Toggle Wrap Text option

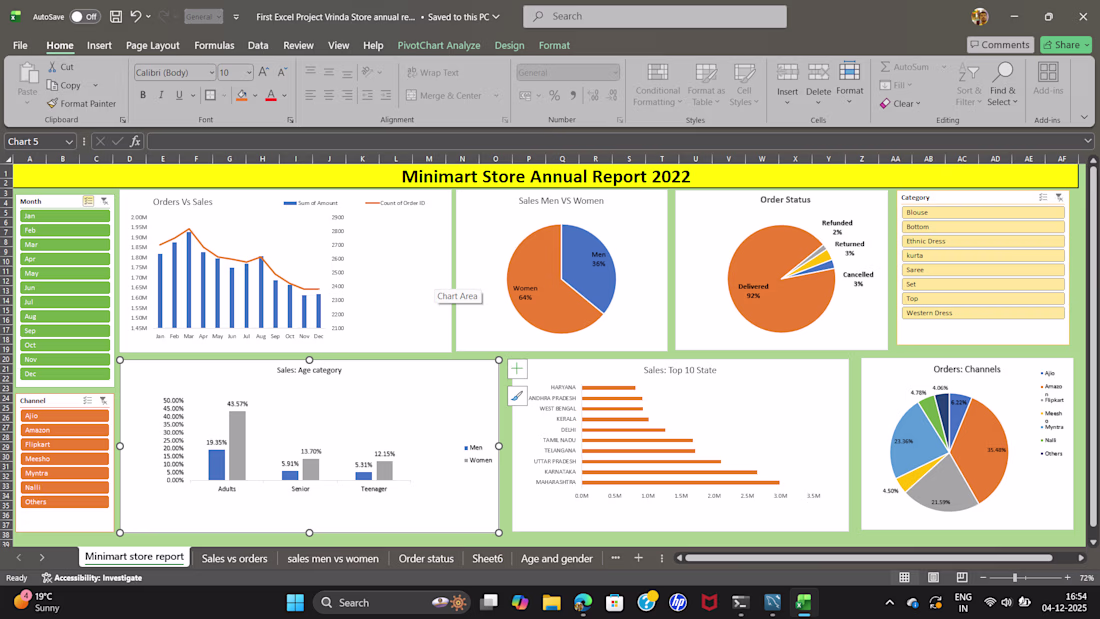[433, 72]
